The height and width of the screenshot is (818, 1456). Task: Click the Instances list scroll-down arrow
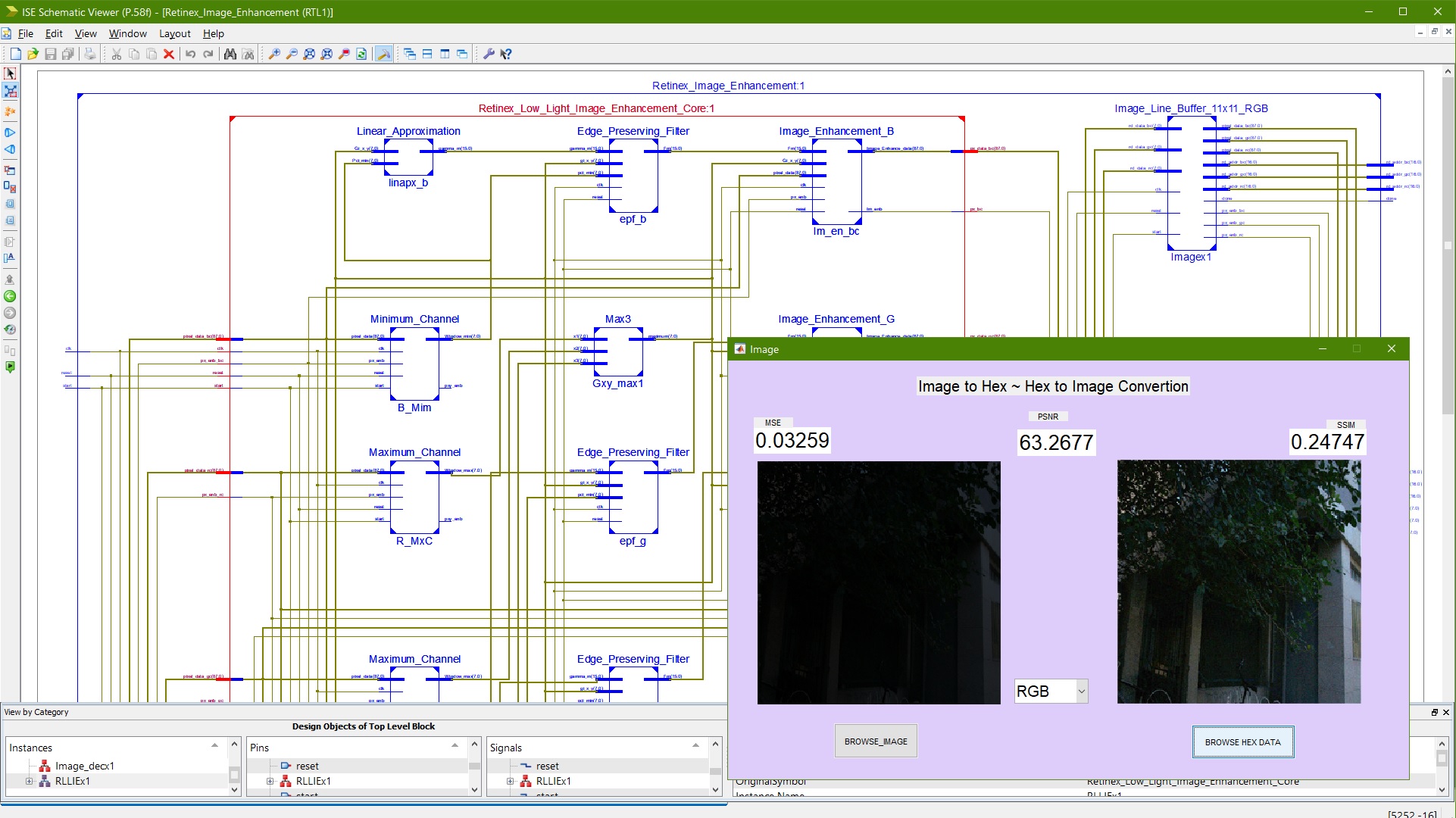click(x=234, y=790)
